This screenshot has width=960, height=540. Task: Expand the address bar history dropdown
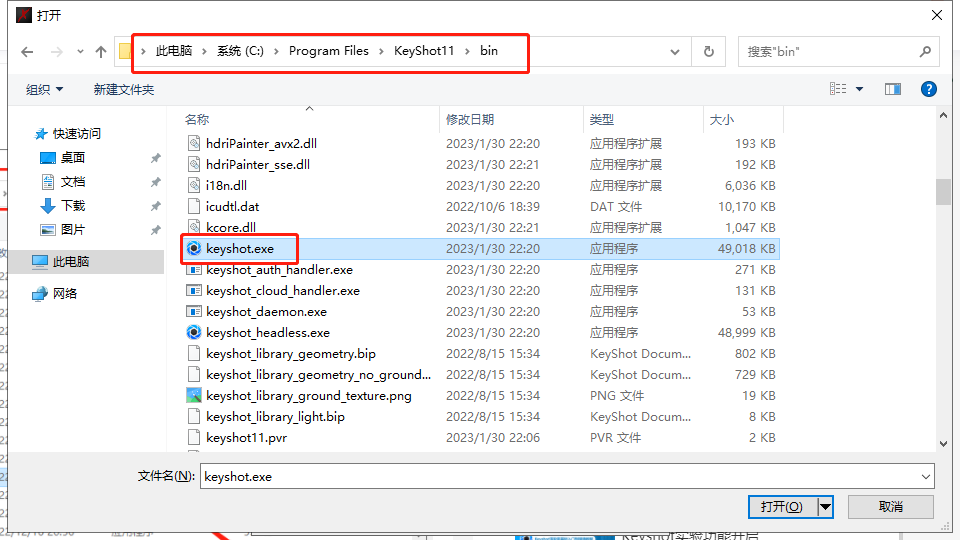[x=675, y=52]
